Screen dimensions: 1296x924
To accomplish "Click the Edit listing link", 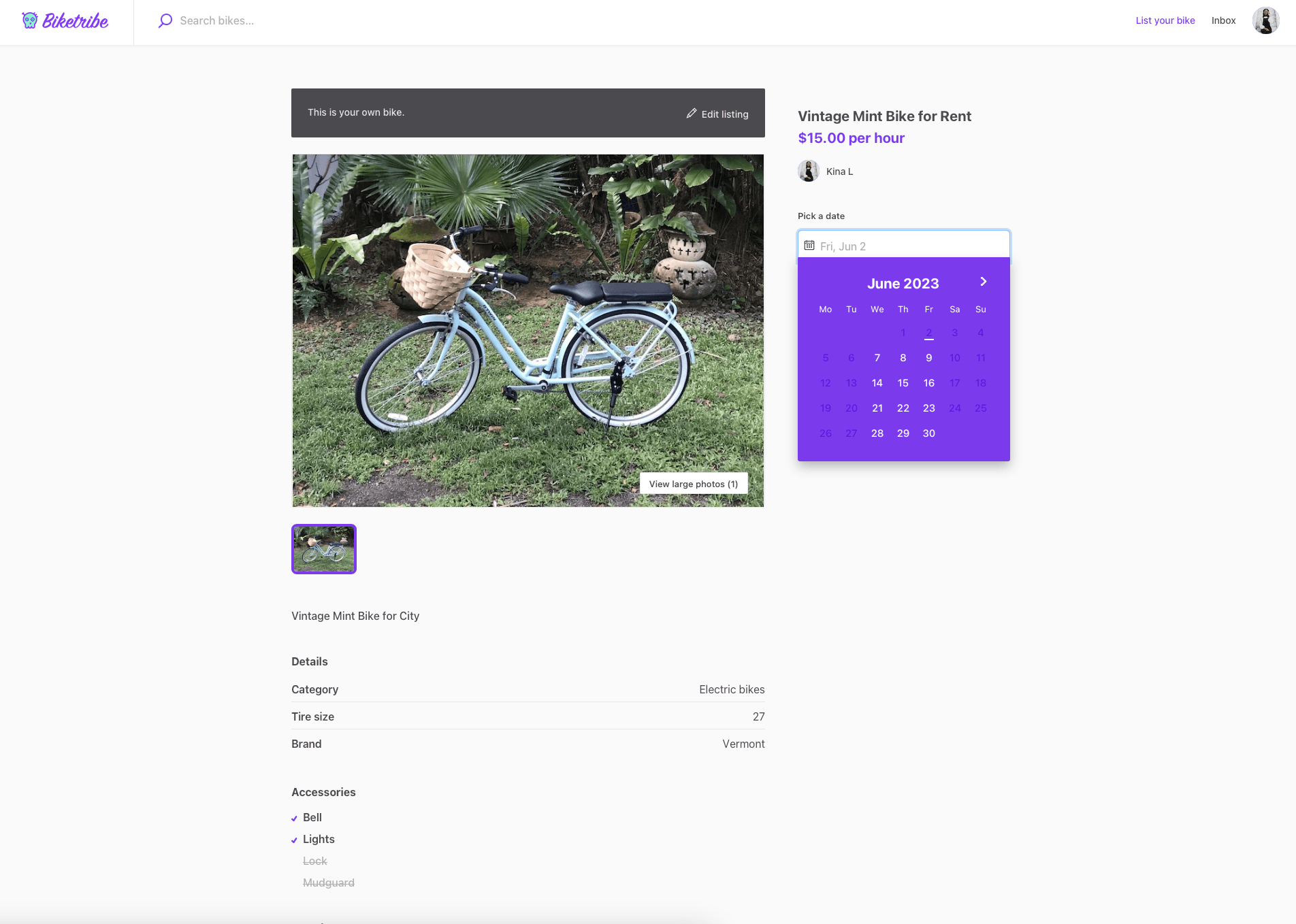I will click(724, 114).
